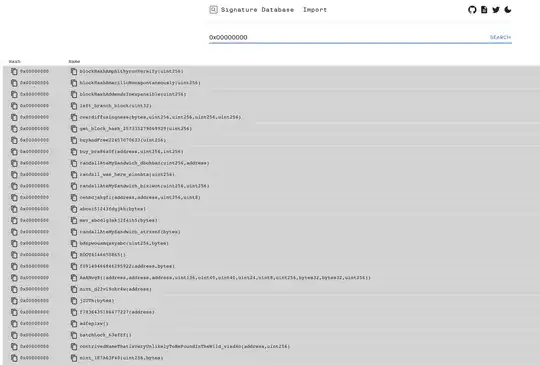Image resolution: width=540 pixels, height=365 pixels.
Task: Toggle dark mode with the moon icon
Action: point(508,10)
